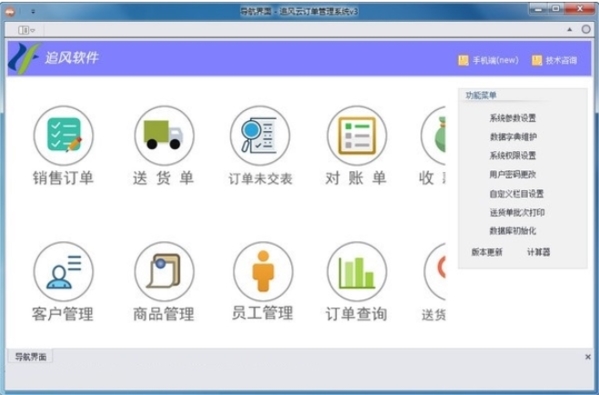Click the 计算器 link
Screen dimensions: 599x395
[x=539, y=252]
